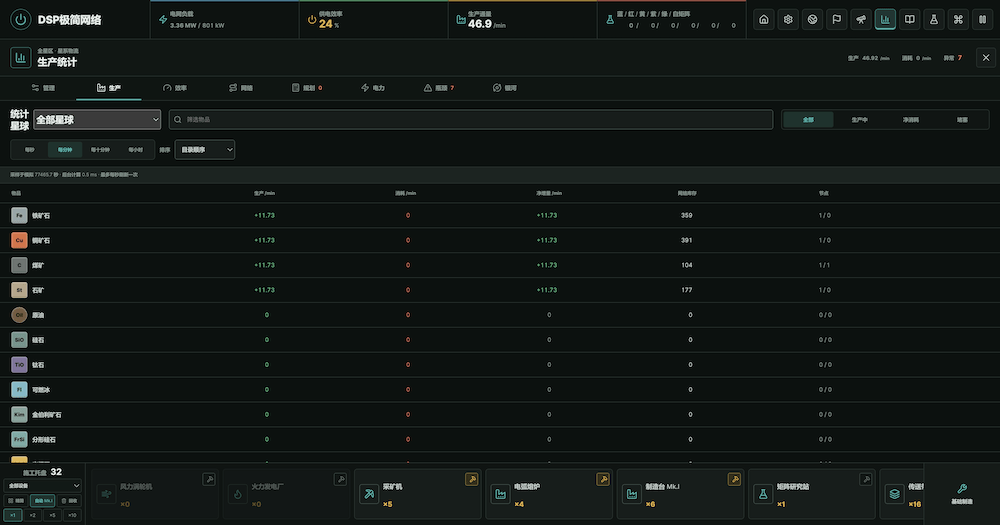Select the 每小时 time unit option
The image size is (1000, 525).
tap(135, 150)
